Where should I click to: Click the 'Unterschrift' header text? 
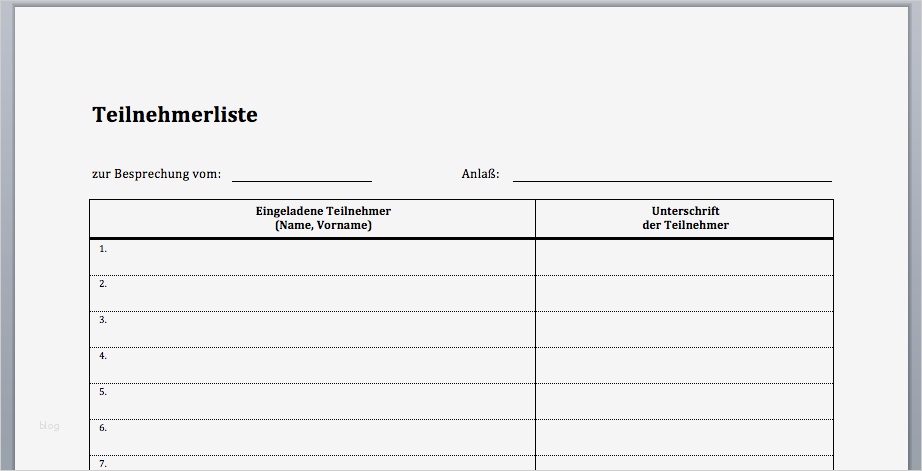[x=685, y=211]
